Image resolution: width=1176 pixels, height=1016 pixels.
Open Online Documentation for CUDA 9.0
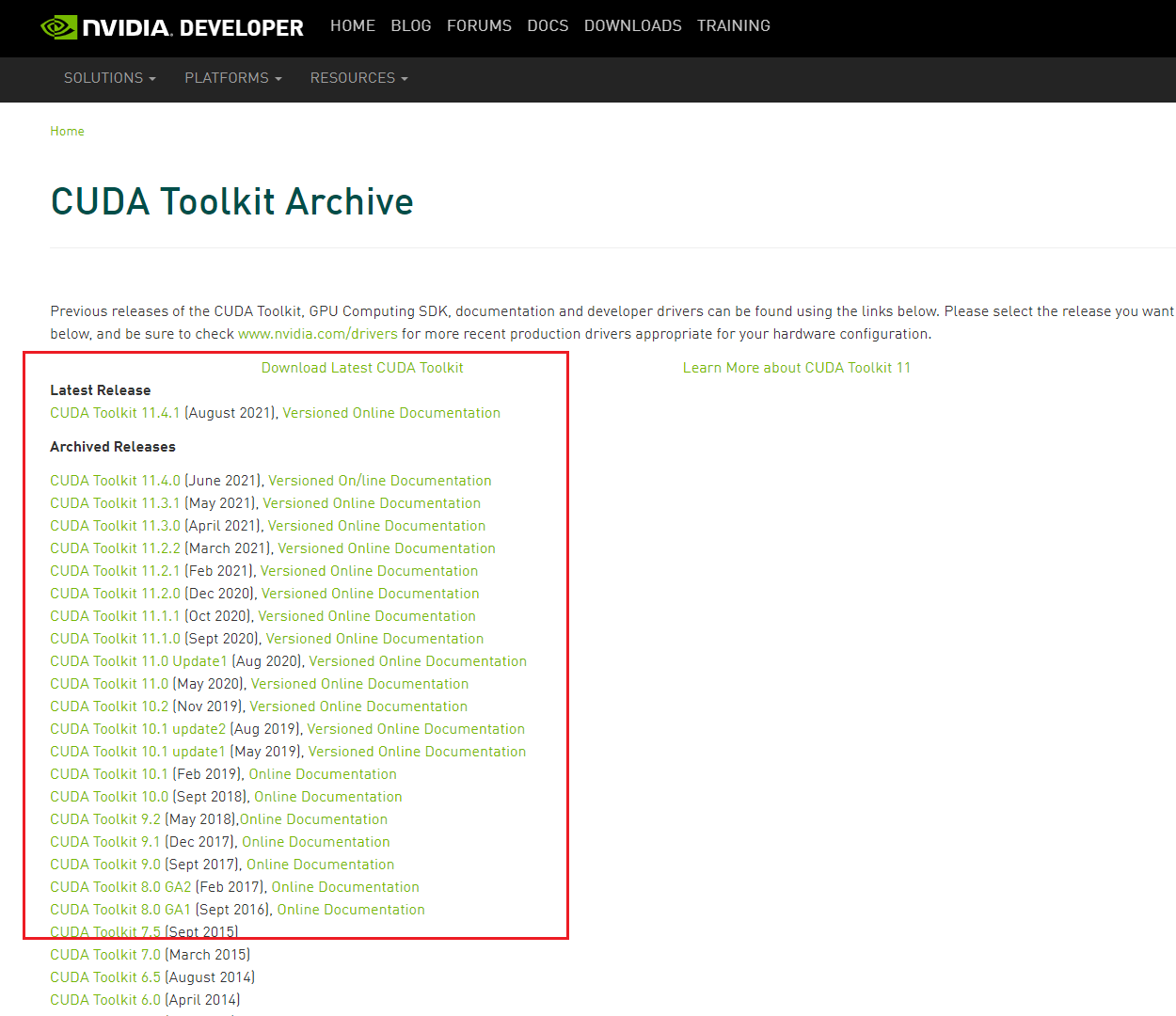point(321,865)
